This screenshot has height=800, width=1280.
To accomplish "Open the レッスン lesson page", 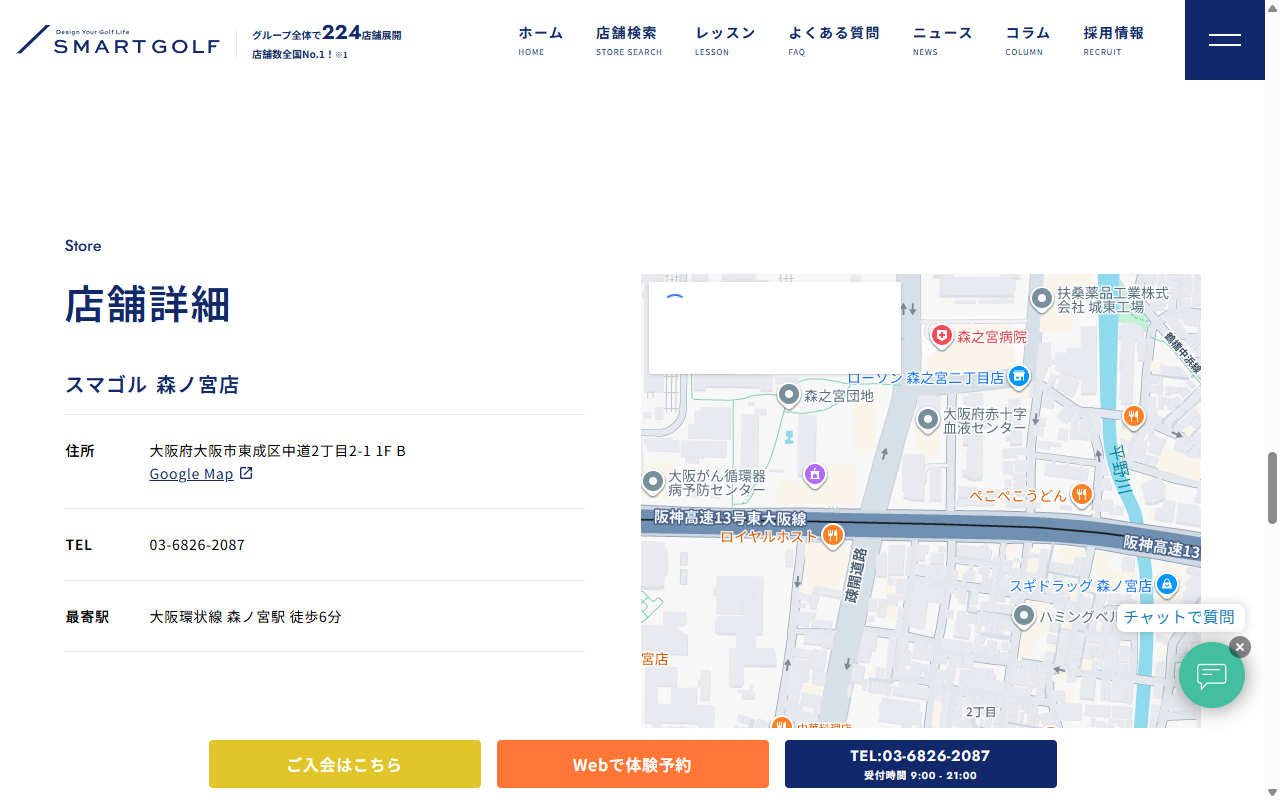I will click(725, 40).
